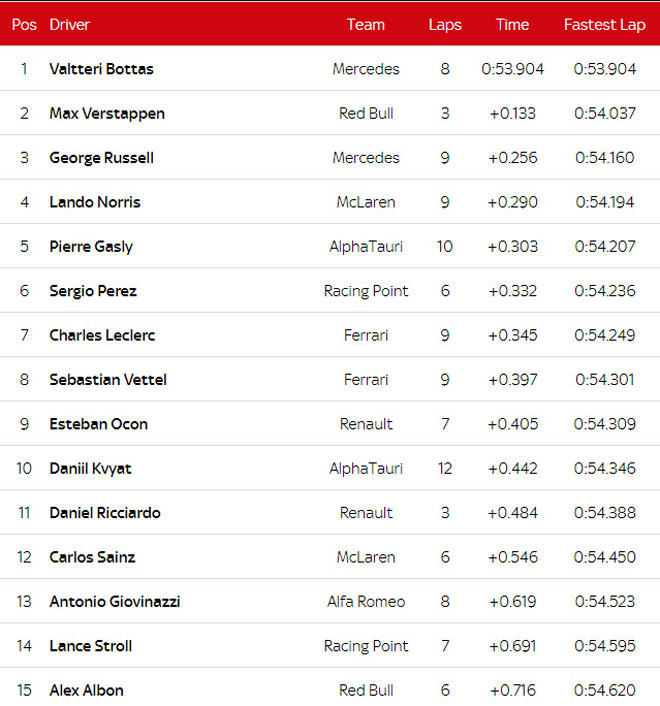This screenshot has height=706, width=660.
Task: Click on George Russell's name
Action: coord(102,158)
